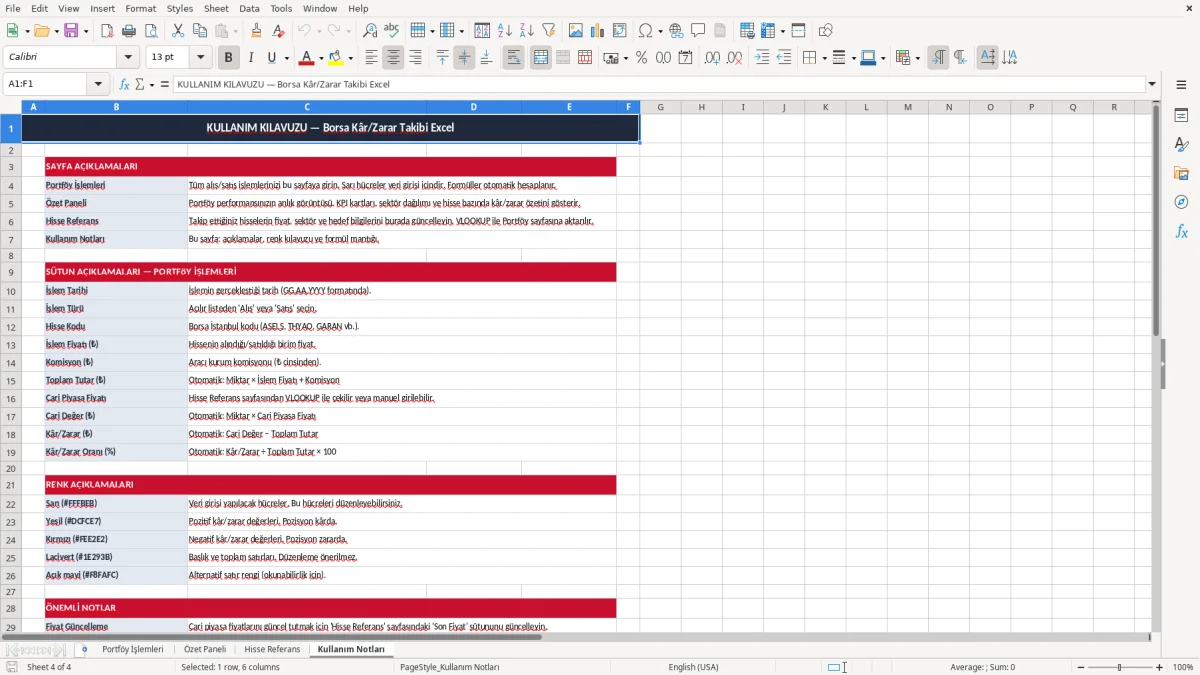This screenshot has height=675, width=1200.
Task: Click the Formula equals button
Action: (x=165, y=84)
